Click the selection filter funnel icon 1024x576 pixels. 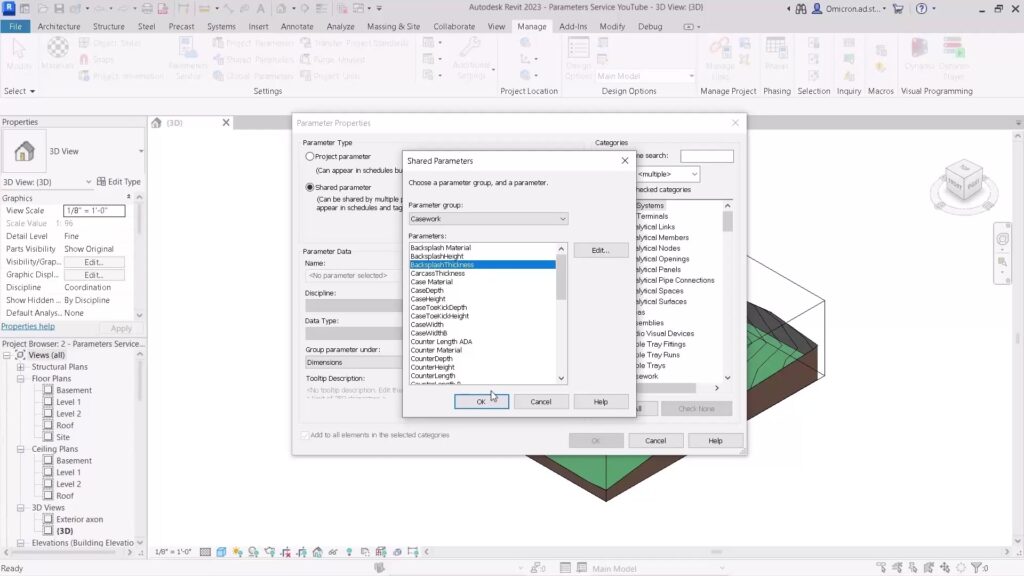click(977, 568)
